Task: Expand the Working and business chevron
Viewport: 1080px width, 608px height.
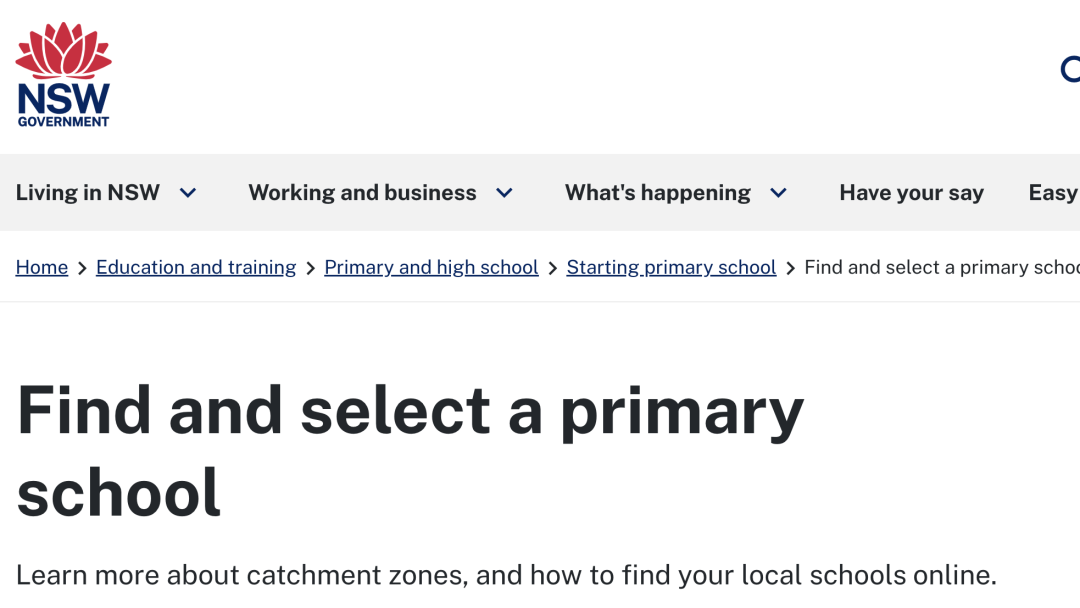Action: (x=505, y=193)
